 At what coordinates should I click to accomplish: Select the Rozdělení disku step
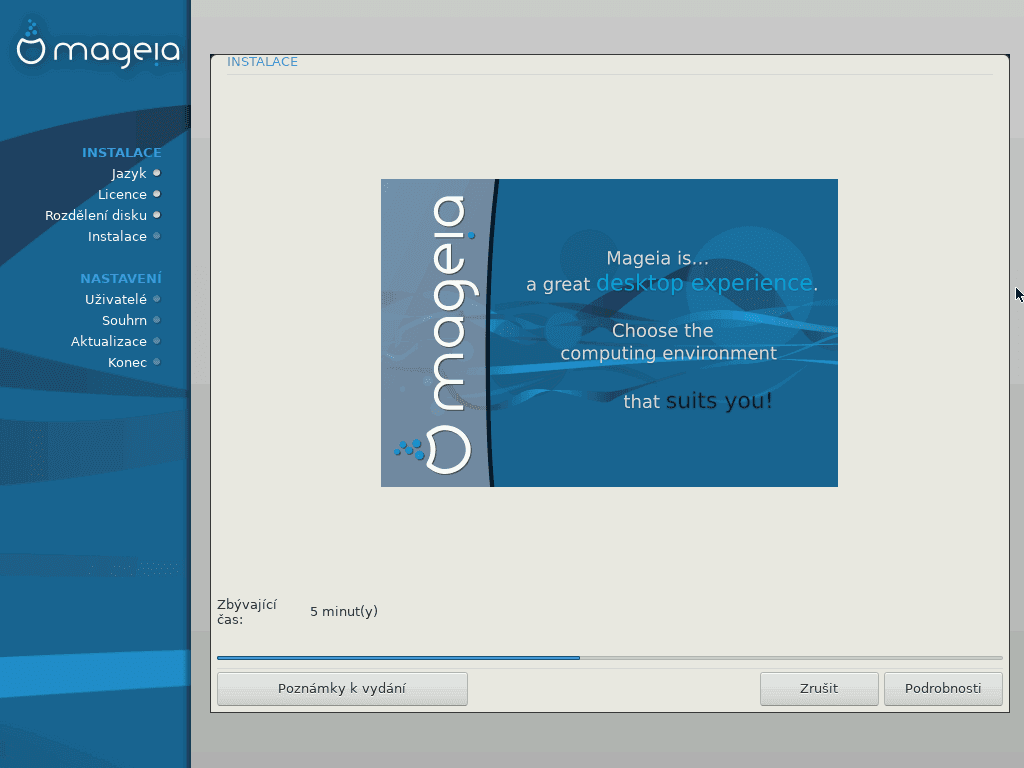[x=96, y=216]
